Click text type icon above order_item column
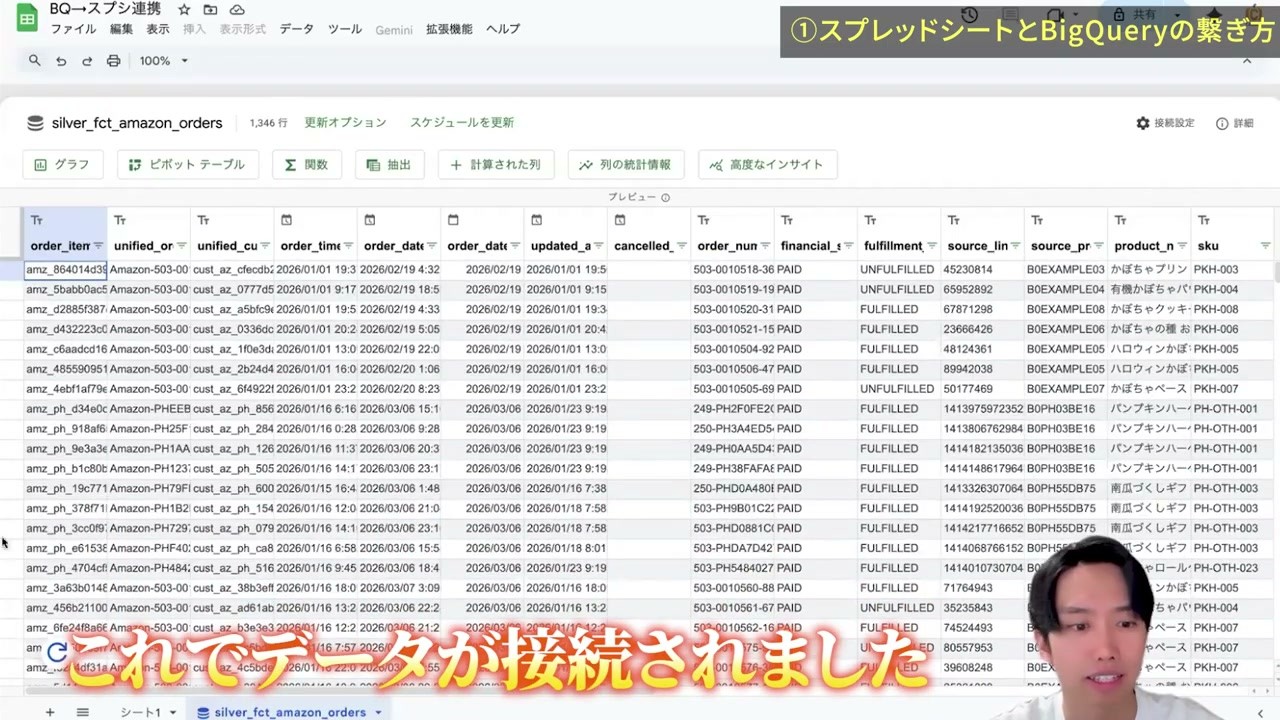The image size is (1280, 720). coord(37,220)
